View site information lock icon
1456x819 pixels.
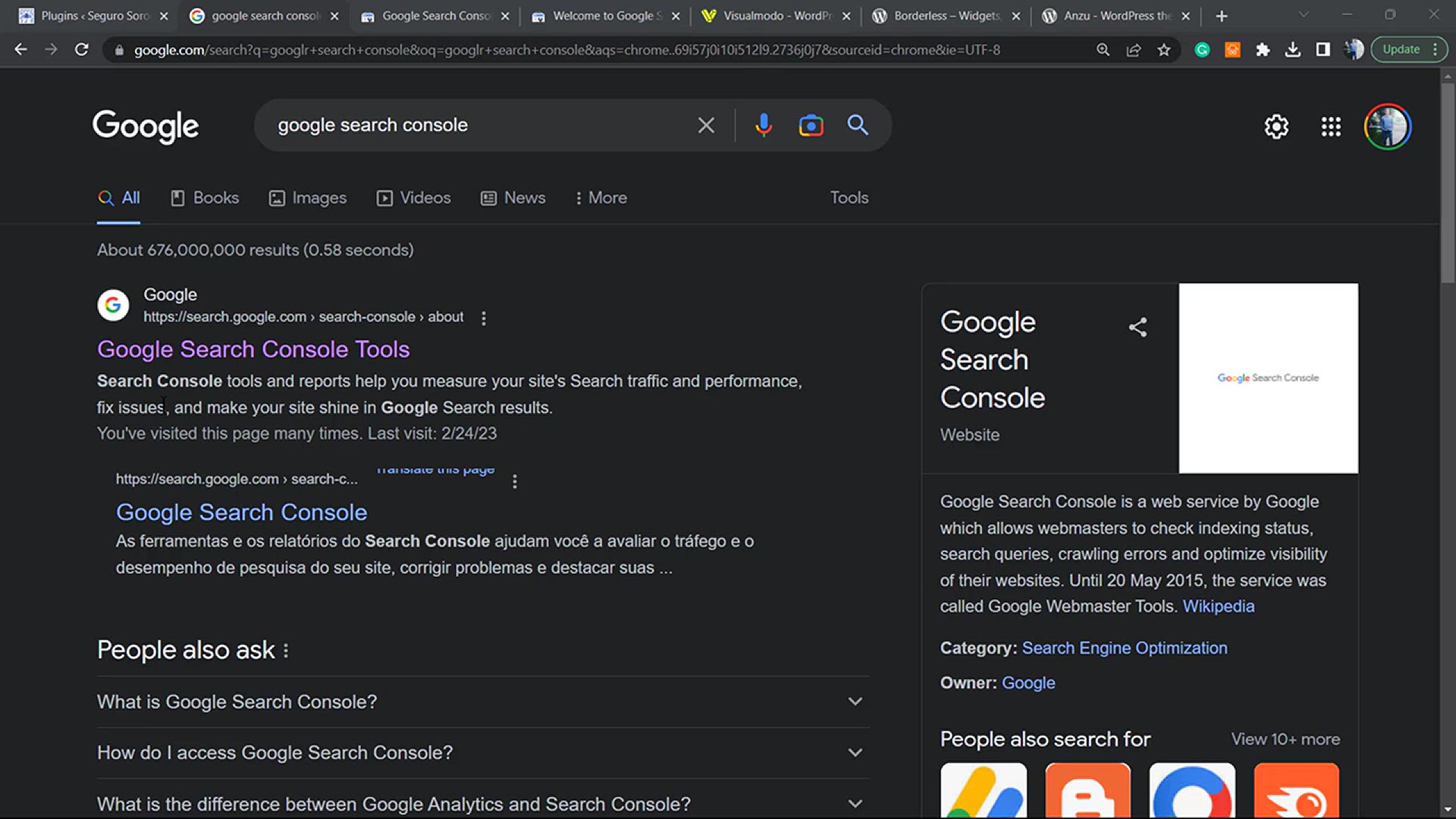[118, 50]
